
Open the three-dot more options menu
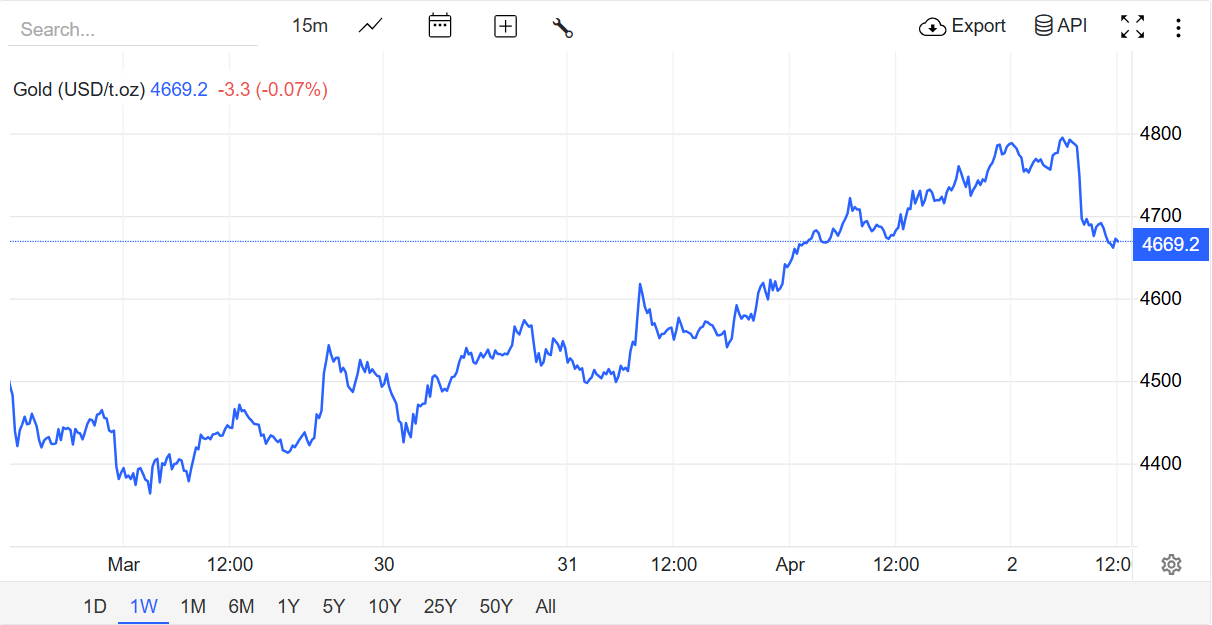click(x=1178, y=28)
